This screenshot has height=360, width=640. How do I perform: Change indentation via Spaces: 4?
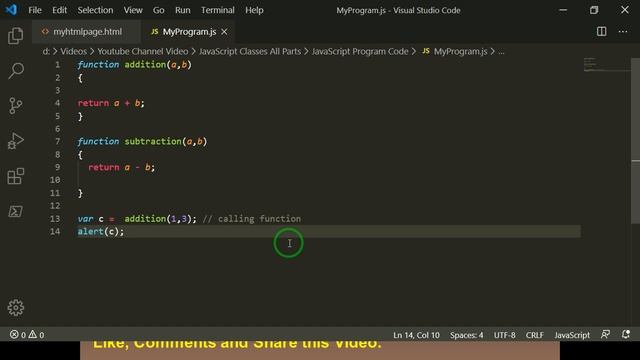pos(467,335)
